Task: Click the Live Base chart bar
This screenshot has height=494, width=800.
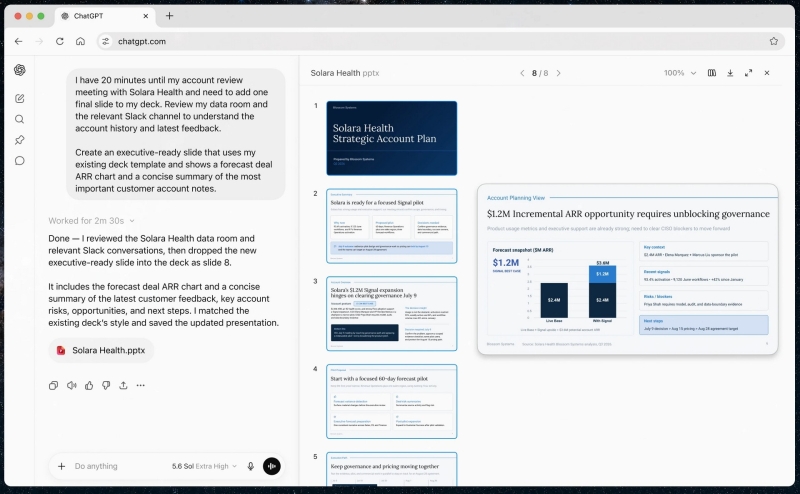Action: [x=554, y=301]
